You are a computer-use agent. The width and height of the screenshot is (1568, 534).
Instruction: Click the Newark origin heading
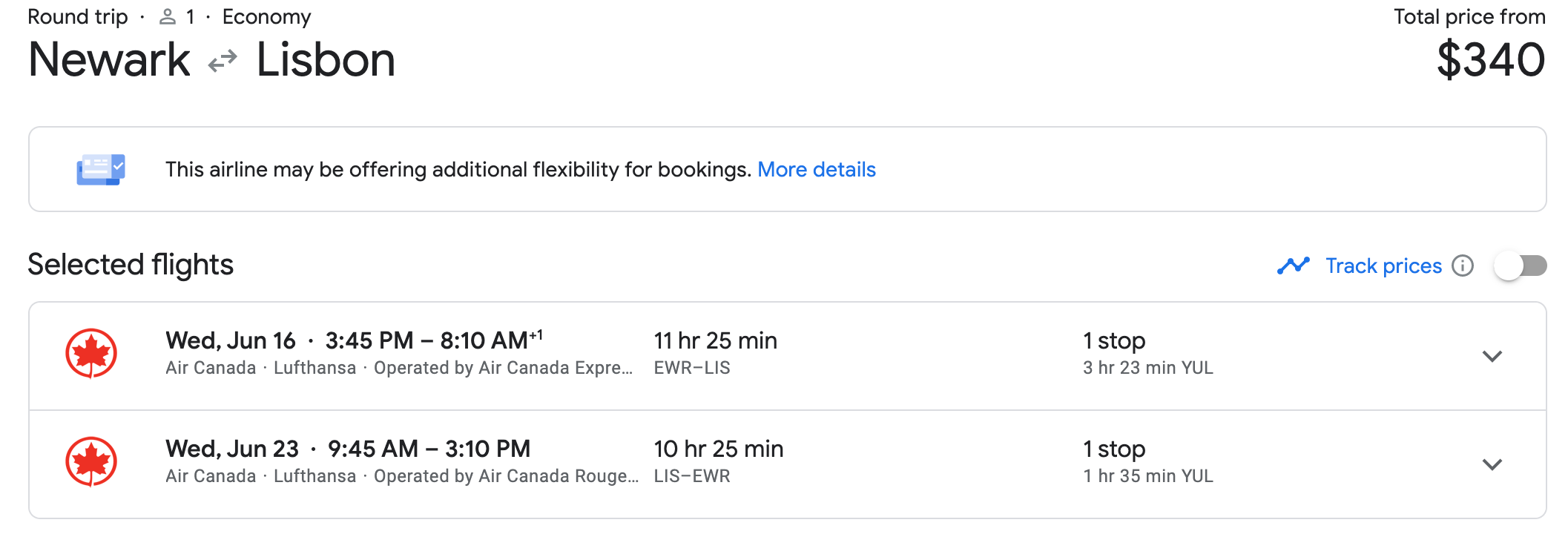coord(109,60)
